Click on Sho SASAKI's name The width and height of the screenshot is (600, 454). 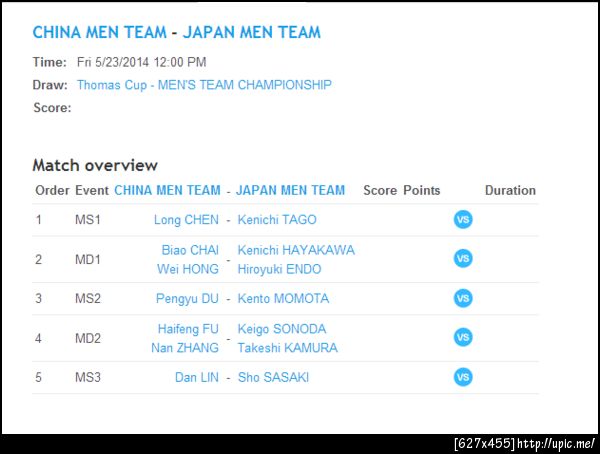[x=273, y=377]
